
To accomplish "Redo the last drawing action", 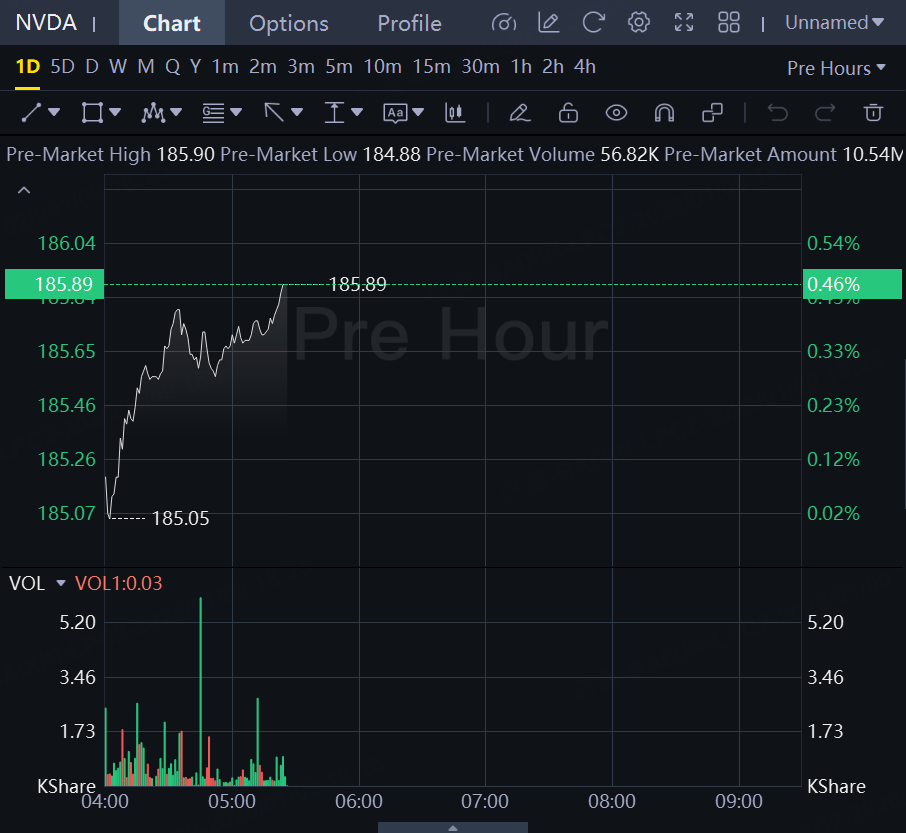I will [825, 112].
